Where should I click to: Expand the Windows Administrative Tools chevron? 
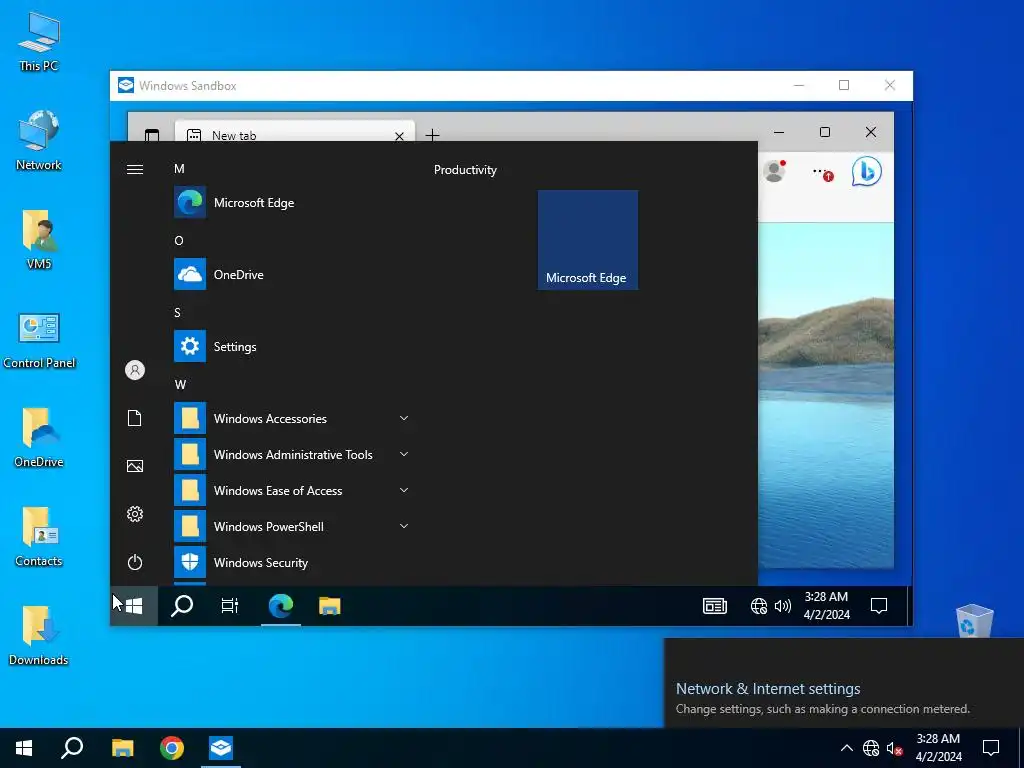(404, 454)
